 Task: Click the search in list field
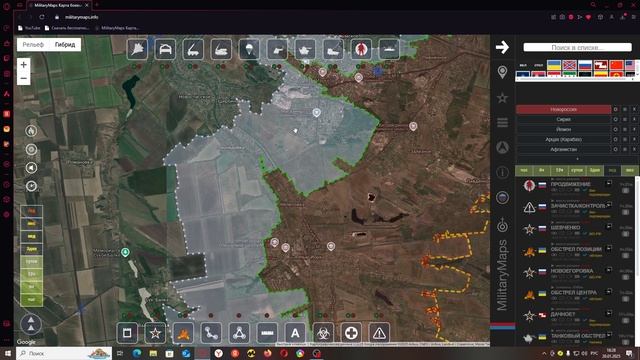[x=578, y=47]
